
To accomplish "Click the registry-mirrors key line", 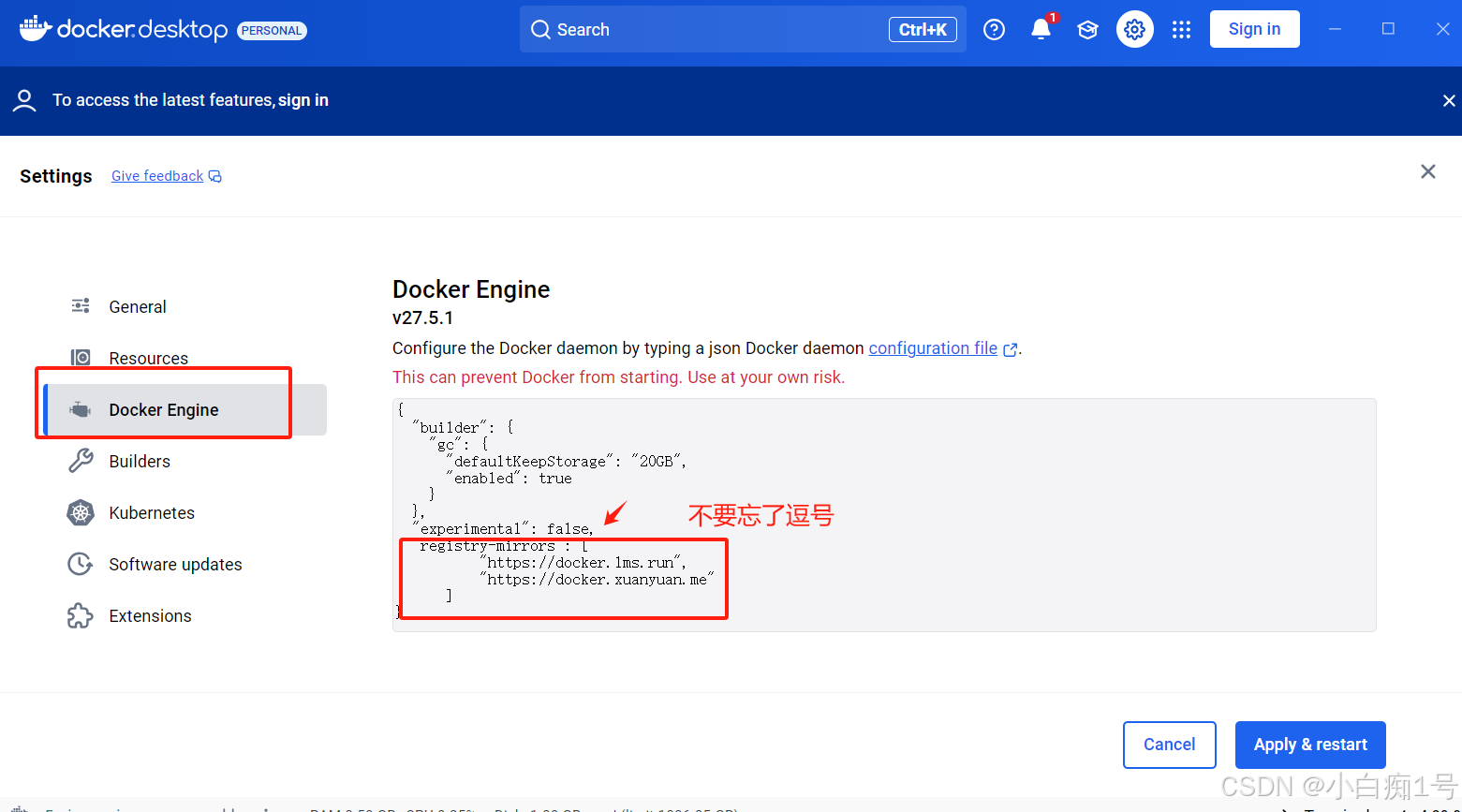I will click(504, 545).
